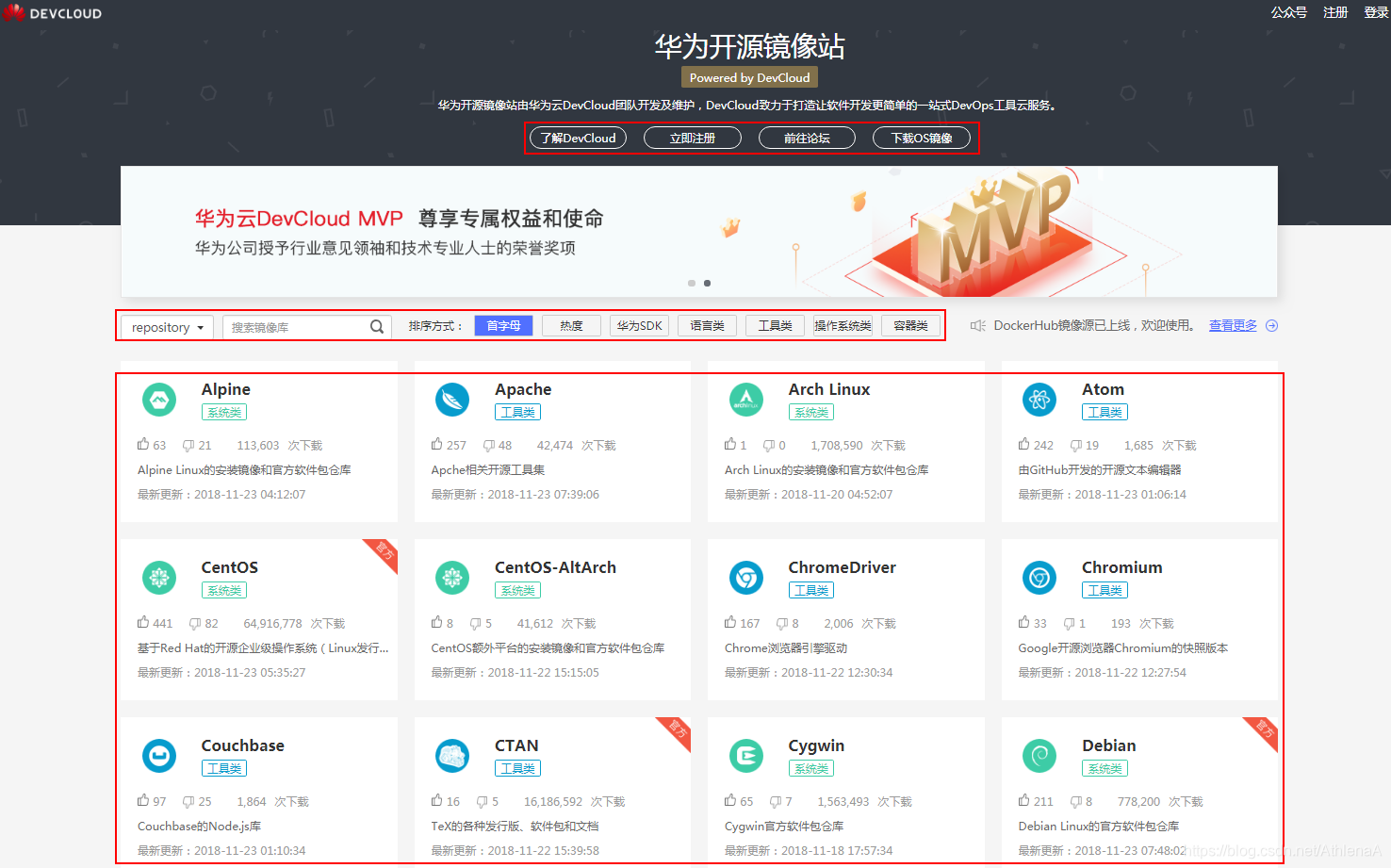This screenshot has width=1391, height=868.
Task: Click the comment icon on Alpine card
Action: pyautogui.click(x=188, y=445)
